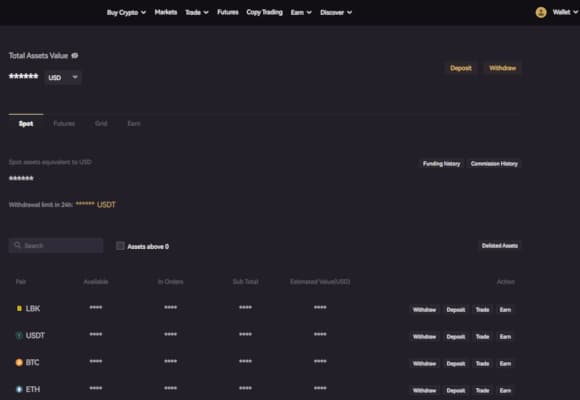Click Trade in the BTC row

(482, 364)
